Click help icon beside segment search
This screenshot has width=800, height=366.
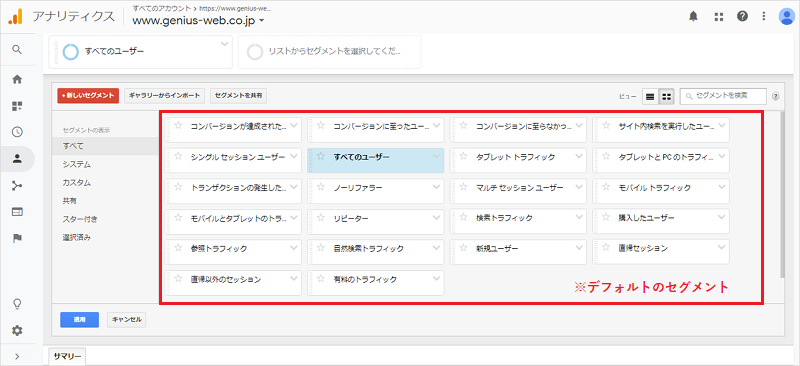776,96
